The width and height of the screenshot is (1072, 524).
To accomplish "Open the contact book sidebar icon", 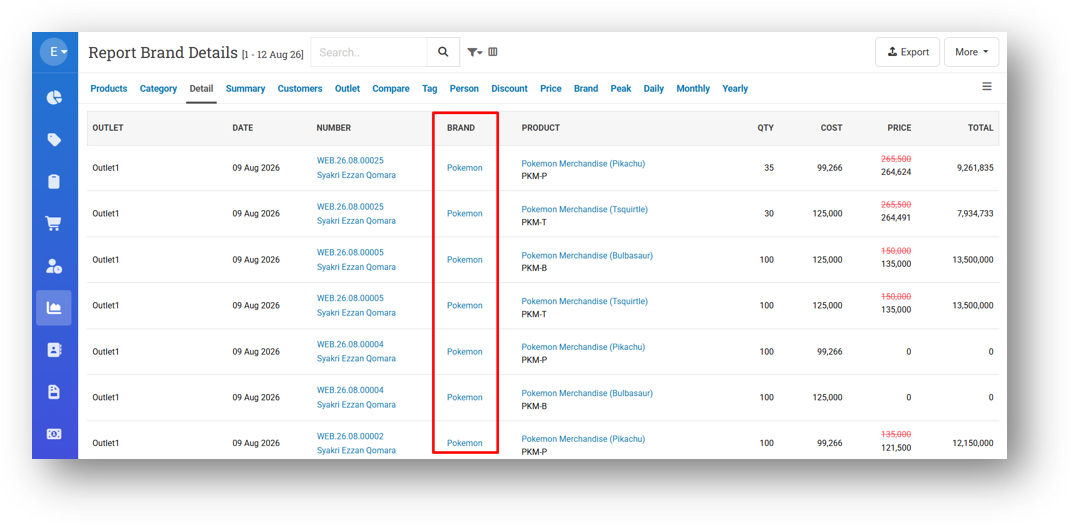I will point(54,350).
